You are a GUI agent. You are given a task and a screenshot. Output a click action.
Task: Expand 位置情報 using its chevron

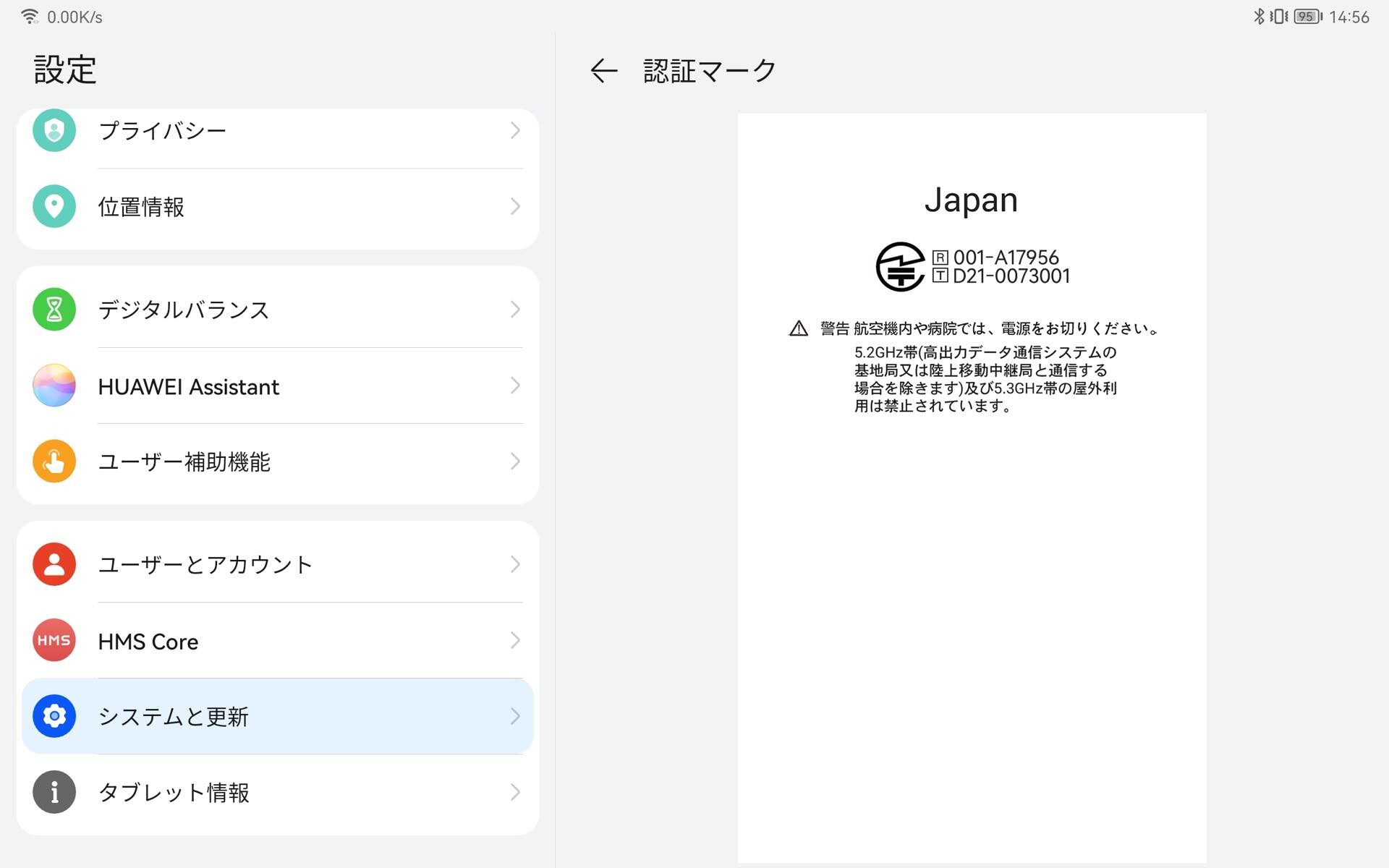(515, 206)
